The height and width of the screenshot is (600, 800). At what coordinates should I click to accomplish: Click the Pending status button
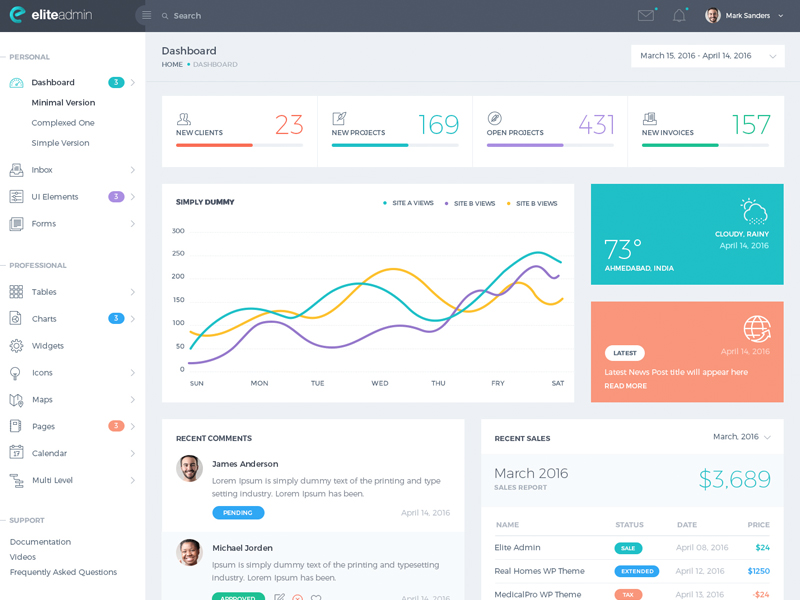[238, 513]
